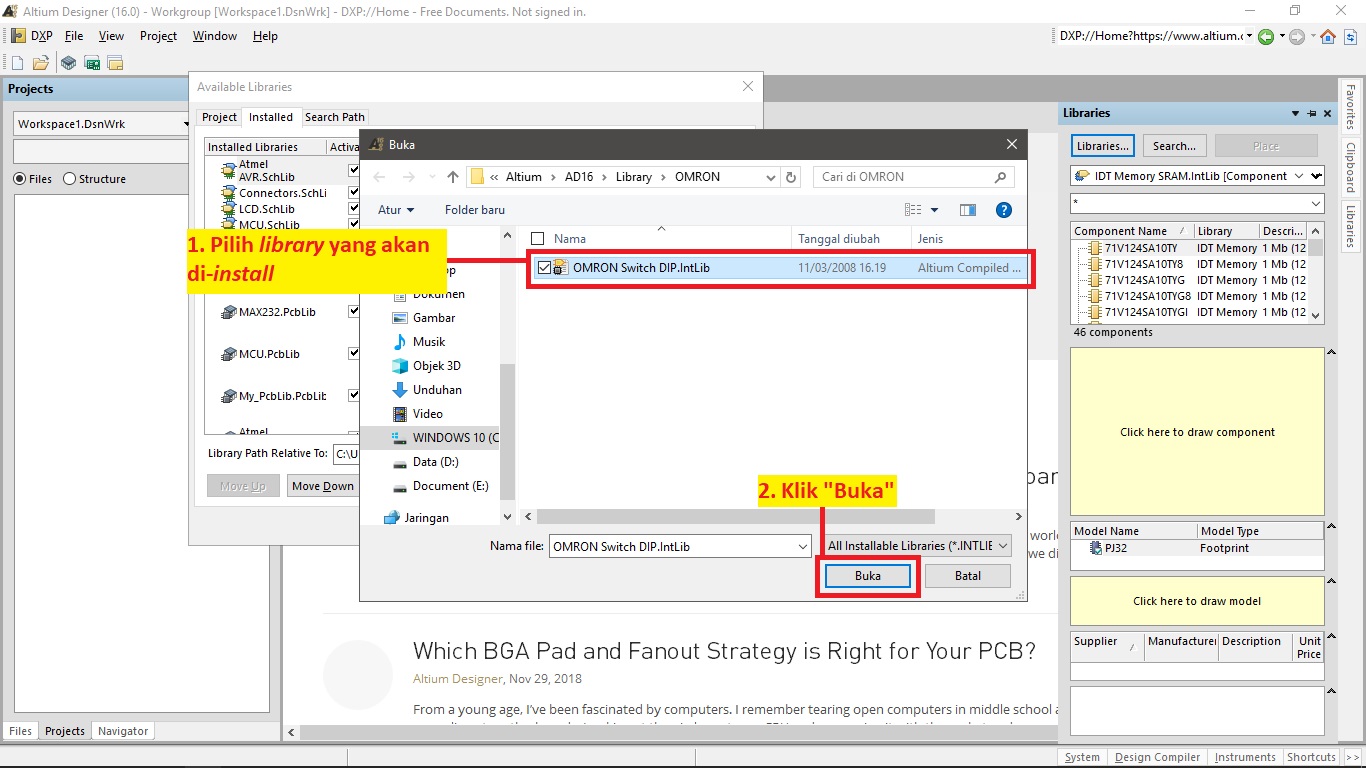The height and width of the screenshot is (768, 1366).
Task: Switch to the Project tab in Available Libraries
Action: [219, 117]
